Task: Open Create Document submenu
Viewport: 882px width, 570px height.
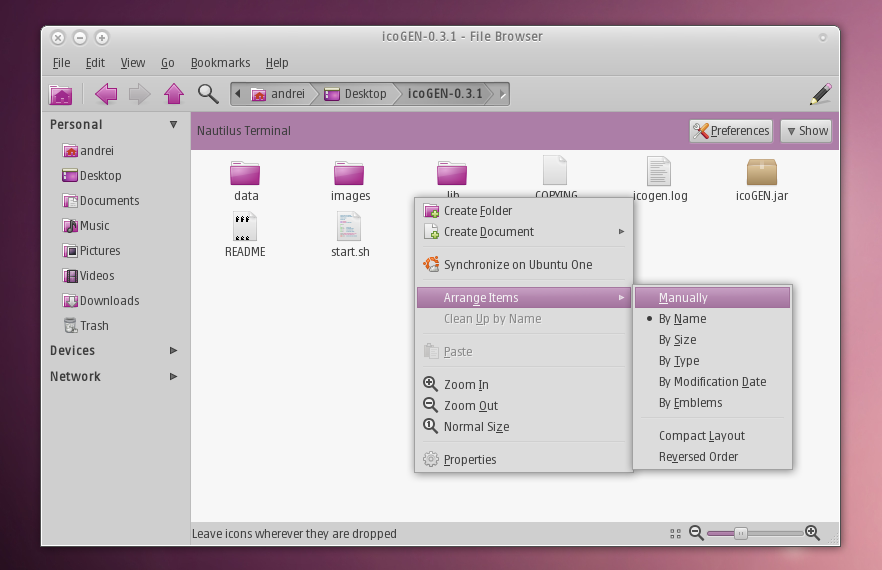Action: (x=524, y=232)
